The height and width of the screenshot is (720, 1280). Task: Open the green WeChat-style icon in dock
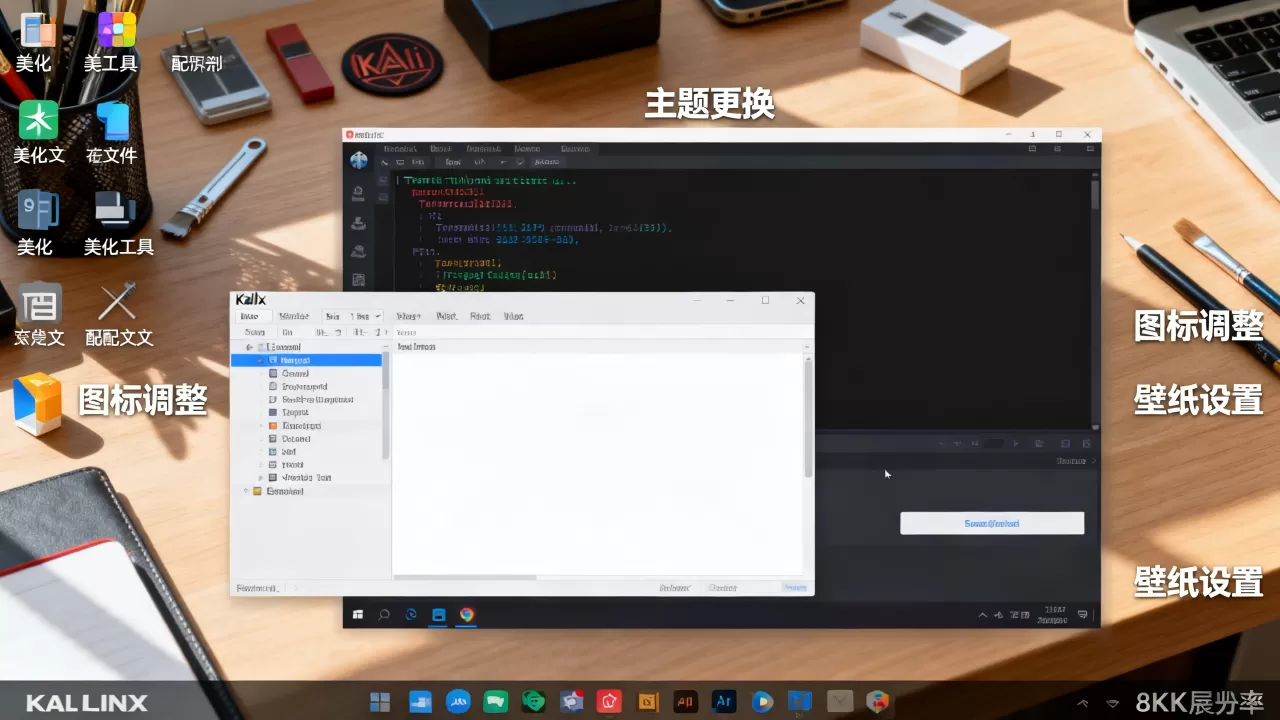[496, 702]
